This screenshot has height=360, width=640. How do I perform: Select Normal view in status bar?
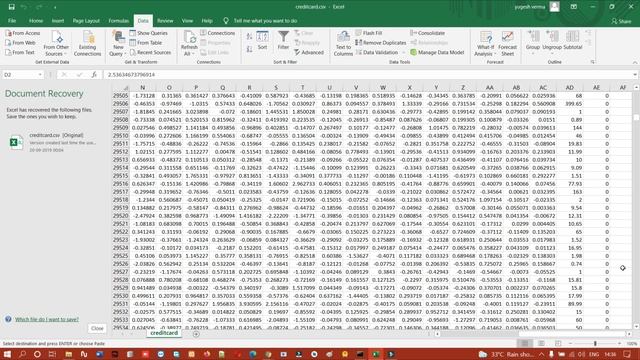525,344
